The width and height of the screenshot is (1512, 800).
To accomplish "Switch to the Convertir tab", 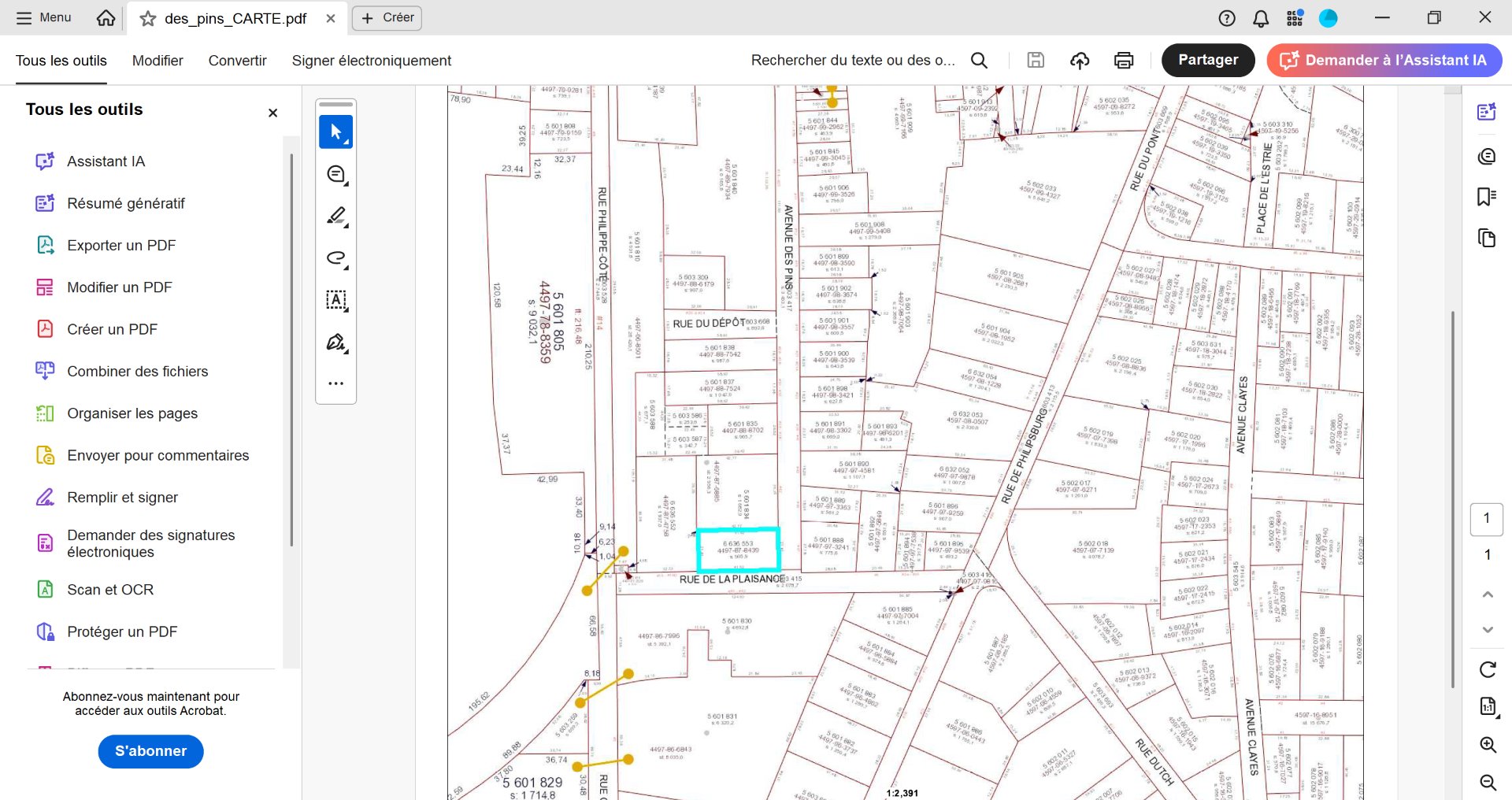I will click(237, 61).
